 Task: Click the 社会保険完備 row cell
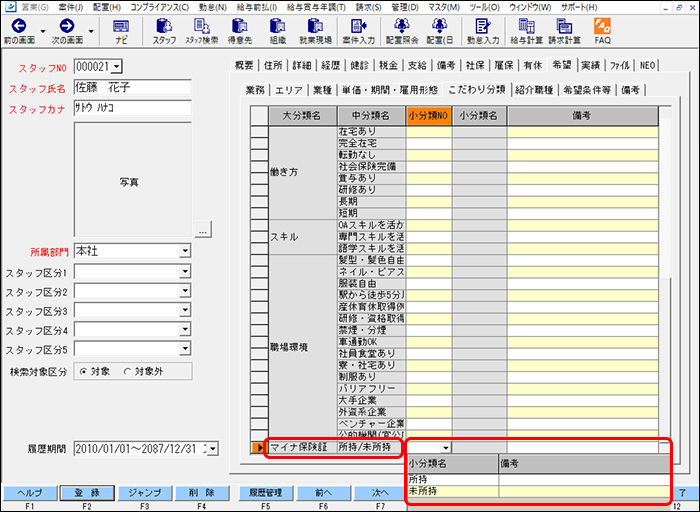pyautogui.click(x=371, y=167)
